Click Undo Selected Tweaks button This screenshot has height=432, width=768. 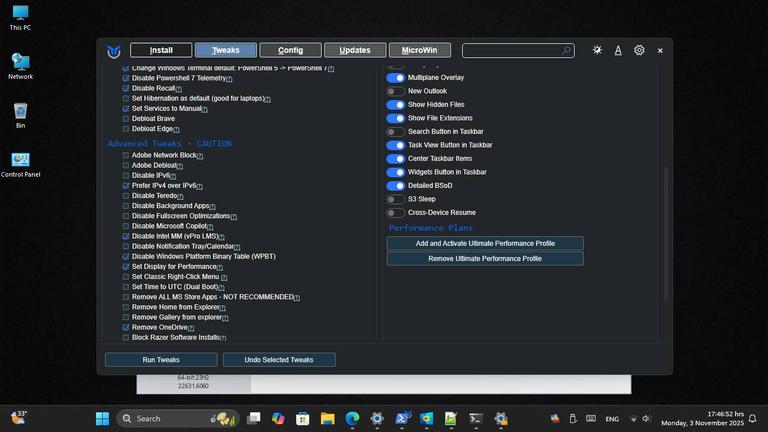coord(279,360)
